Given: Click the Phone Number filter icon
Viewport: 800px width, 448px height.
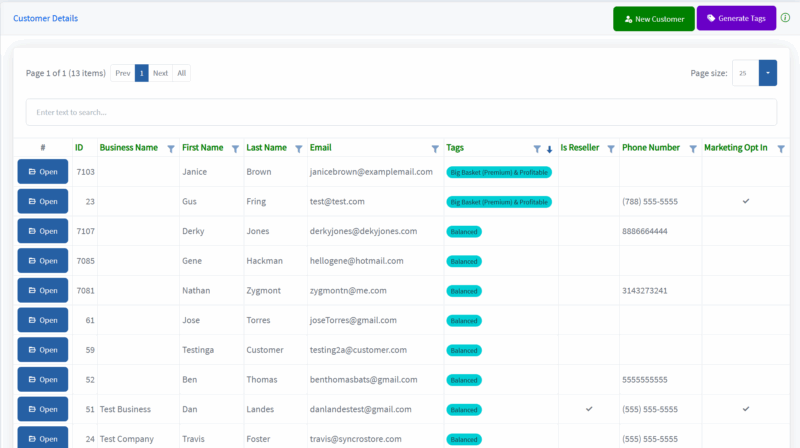Looking at the screenshot, I should (x=693, y=149).
